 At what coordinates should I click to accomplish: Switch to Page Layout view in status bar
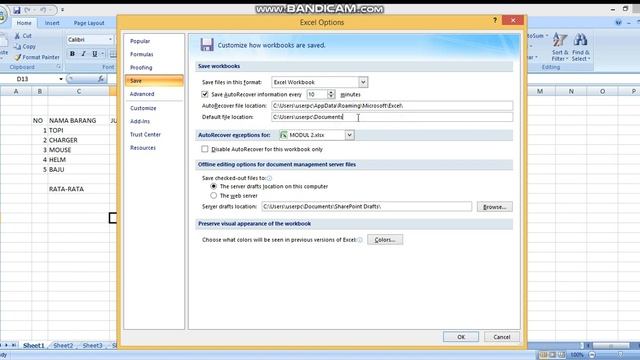coord(552,355)
